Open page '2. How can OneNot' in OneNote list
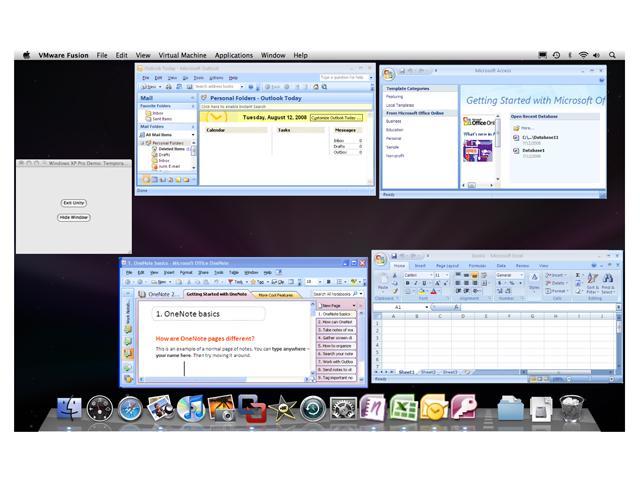The image size is (640, 480). [x=337, y=322]
